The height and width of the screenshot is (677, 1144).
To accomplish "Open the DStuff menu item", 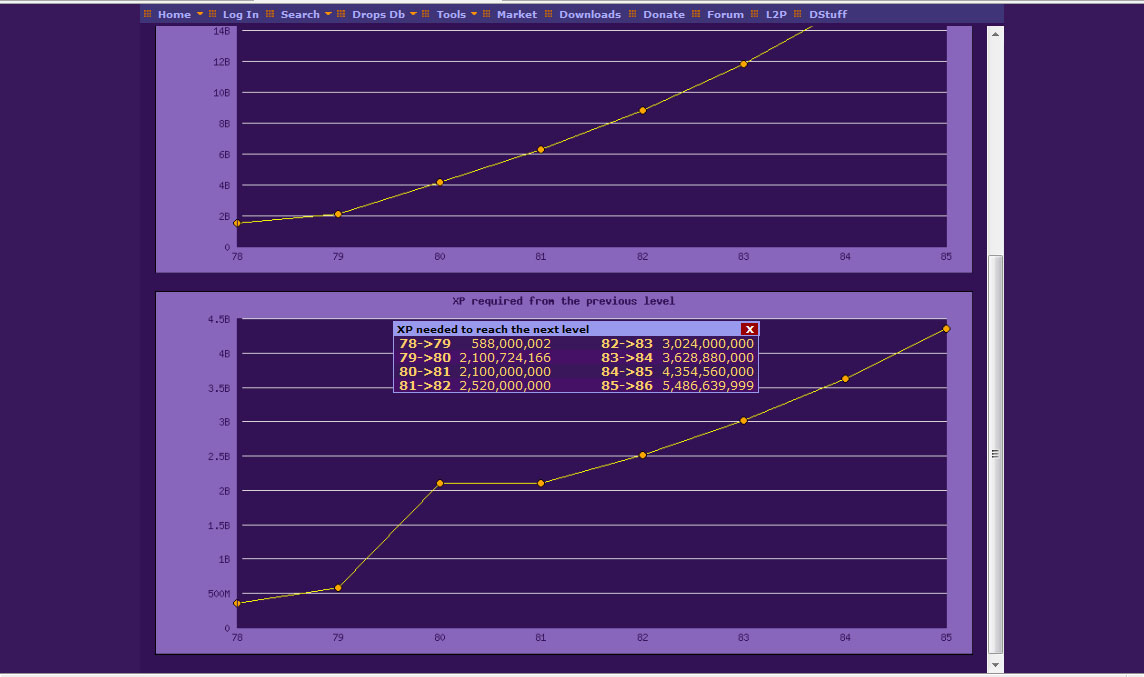I will click(x=828, y=14).
